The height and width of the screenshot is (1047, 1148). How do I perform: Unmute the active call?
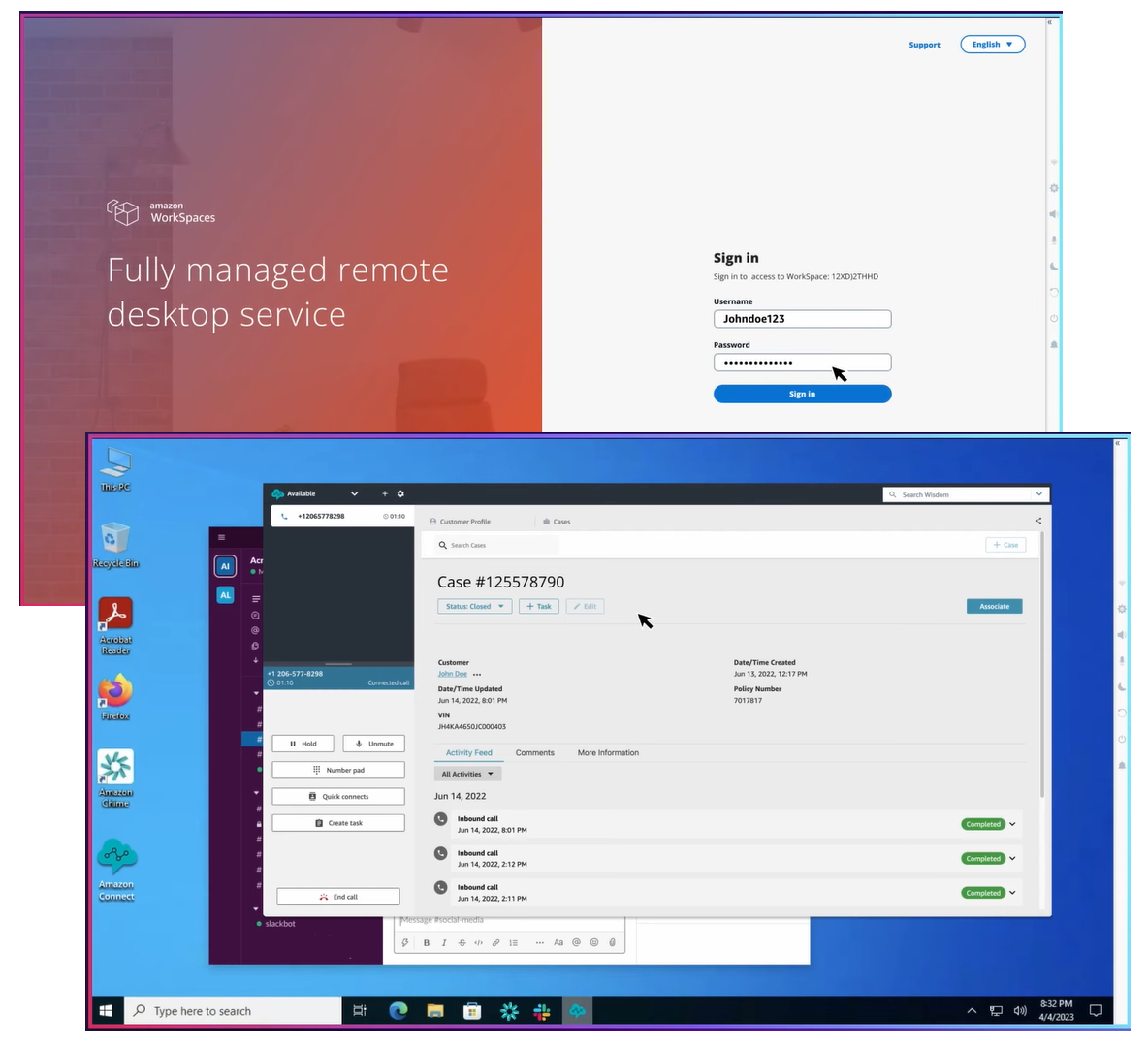[373, 743]
